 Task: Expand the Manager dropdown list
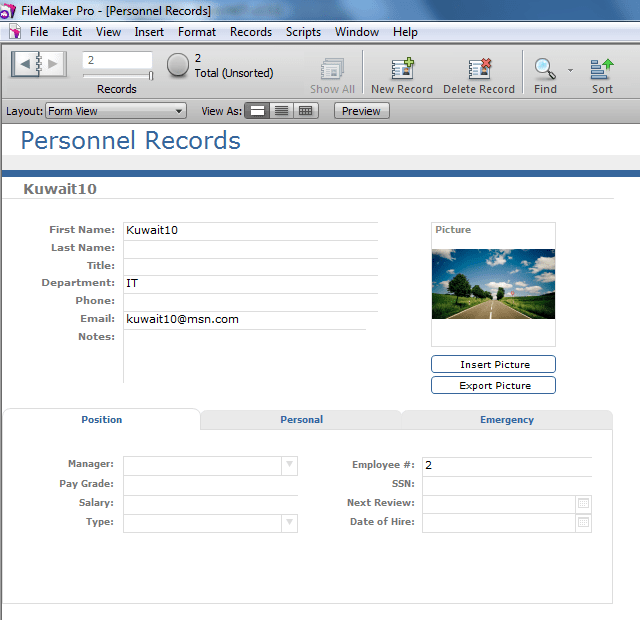[289, 465]
